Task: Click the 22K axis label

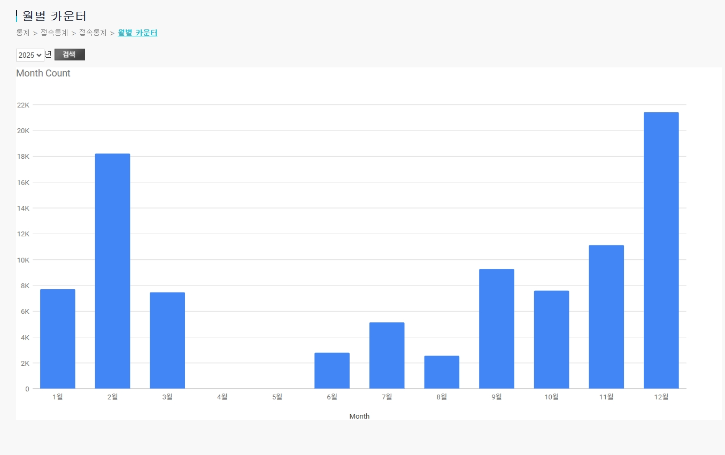Action: click(x=23, y=105)
